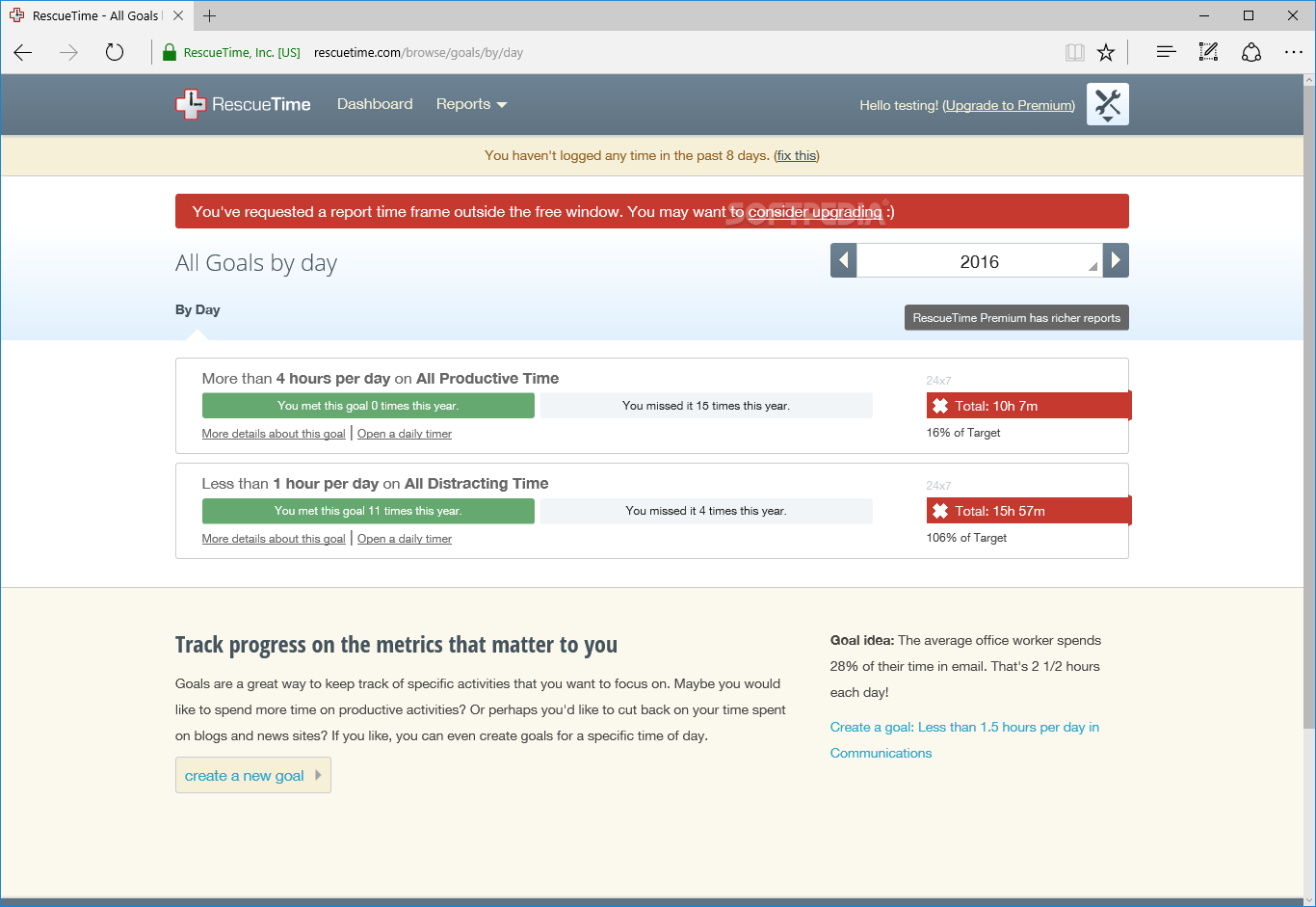Click RescueTime Premium has richer reports button
This screenshot has height=907, width=1316.
point(1016,318)
